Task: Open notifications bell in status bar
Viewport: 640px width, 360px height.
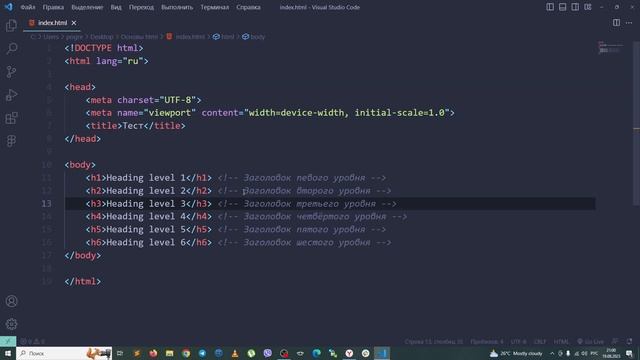Action: 629,341
